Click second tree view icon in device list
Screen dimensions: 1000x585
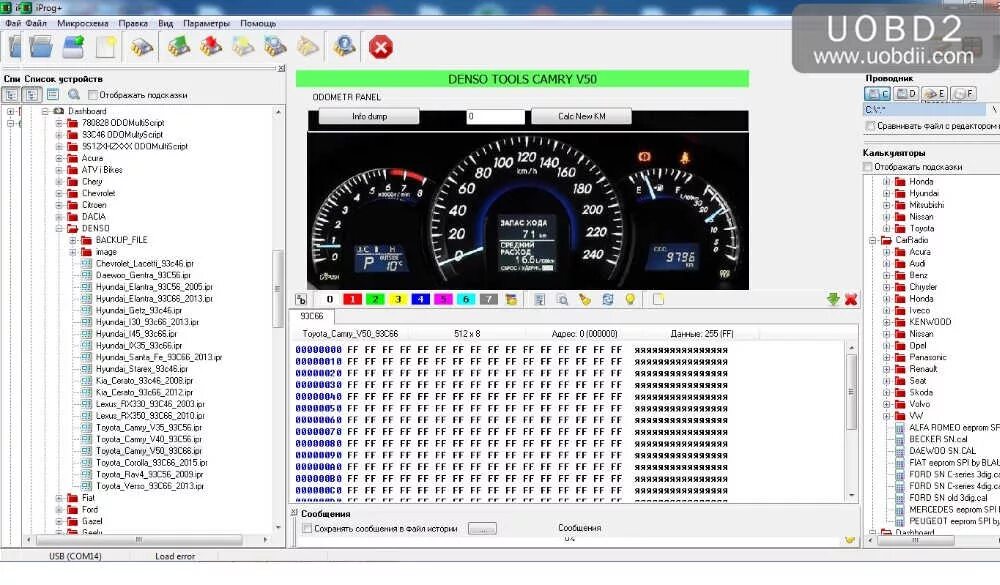point(31,94)
